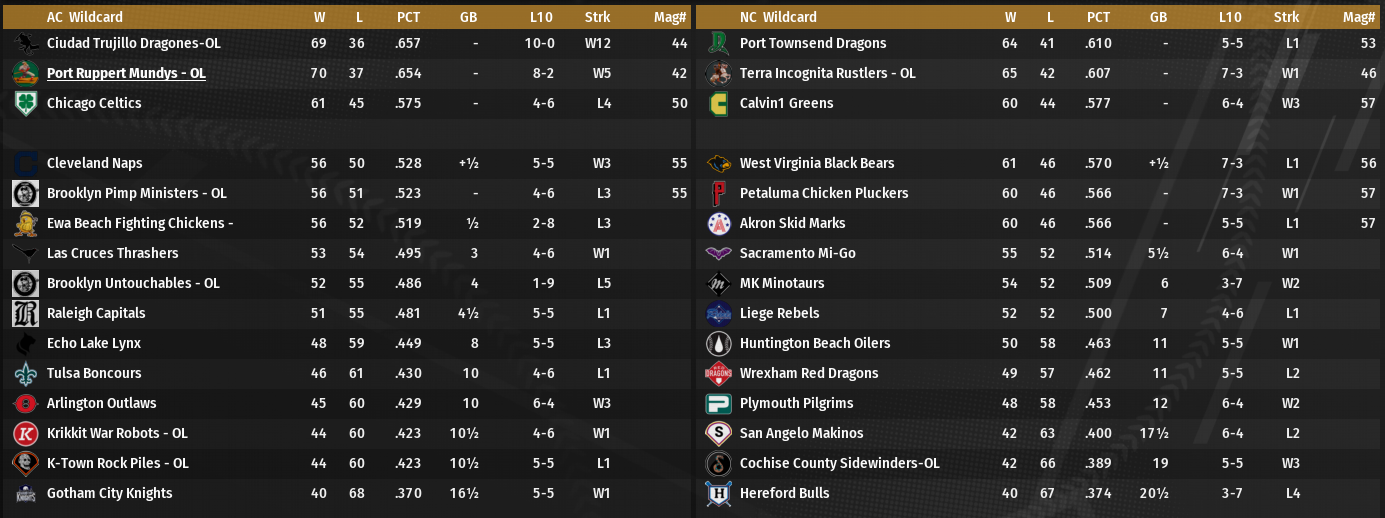Click the Plymouth Pilgrims logo

(718, 403)
